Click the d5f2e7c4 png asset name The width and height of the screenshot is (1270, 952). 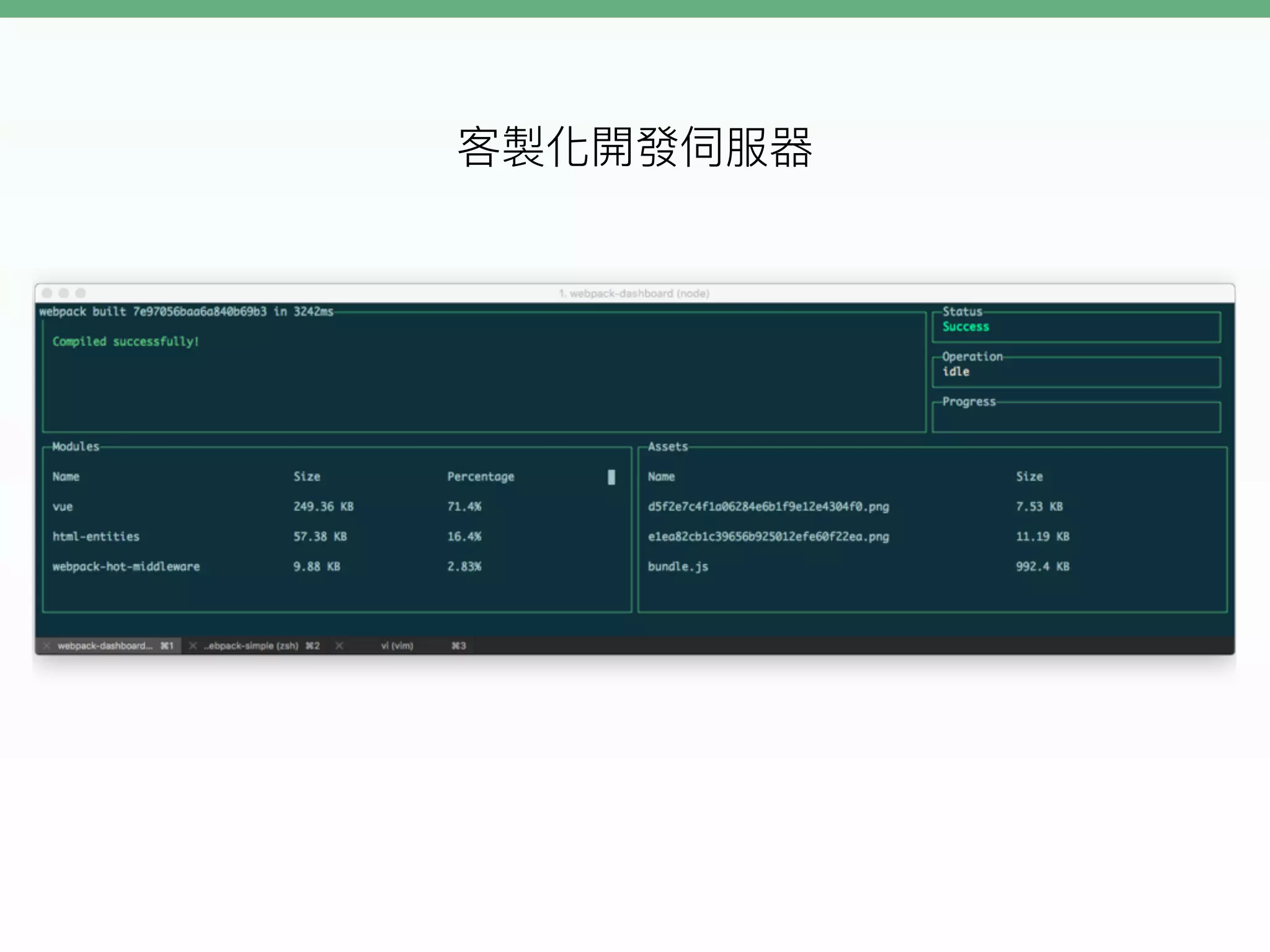click(x=768, y=507)
